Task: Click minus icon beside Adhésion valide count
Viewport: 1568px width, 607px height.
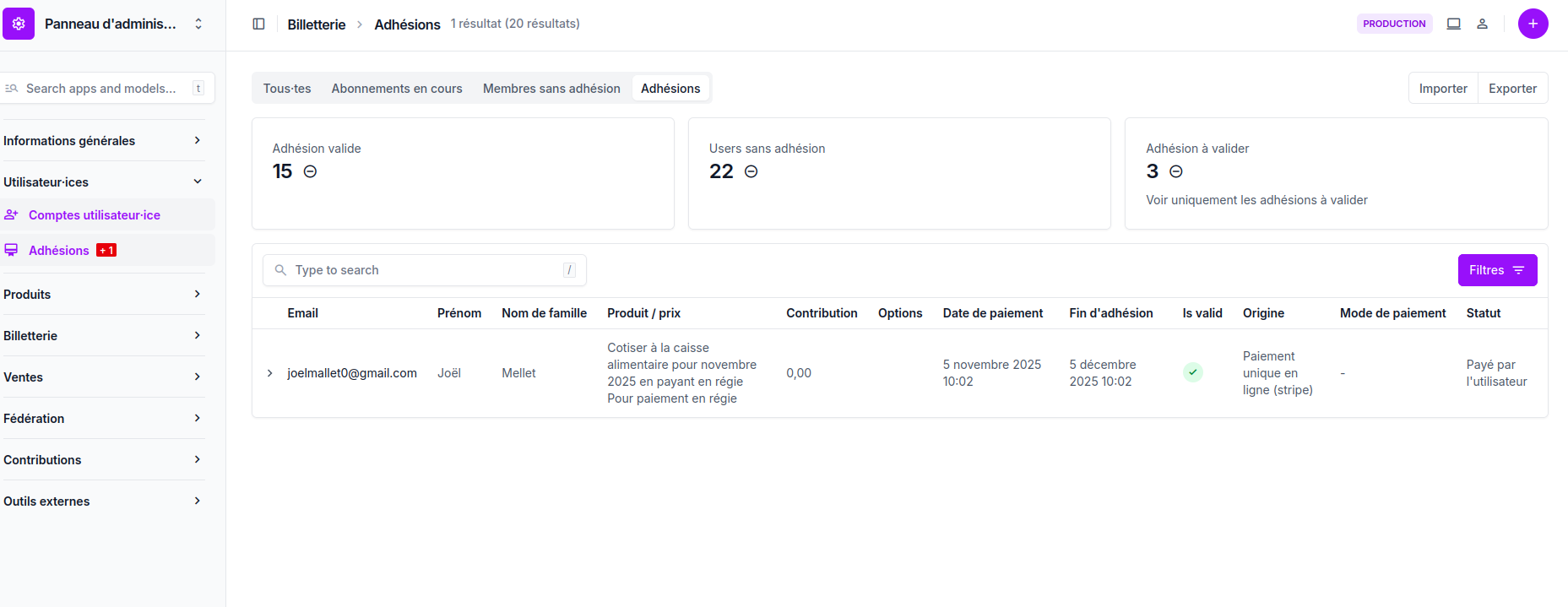Action: 310,171
